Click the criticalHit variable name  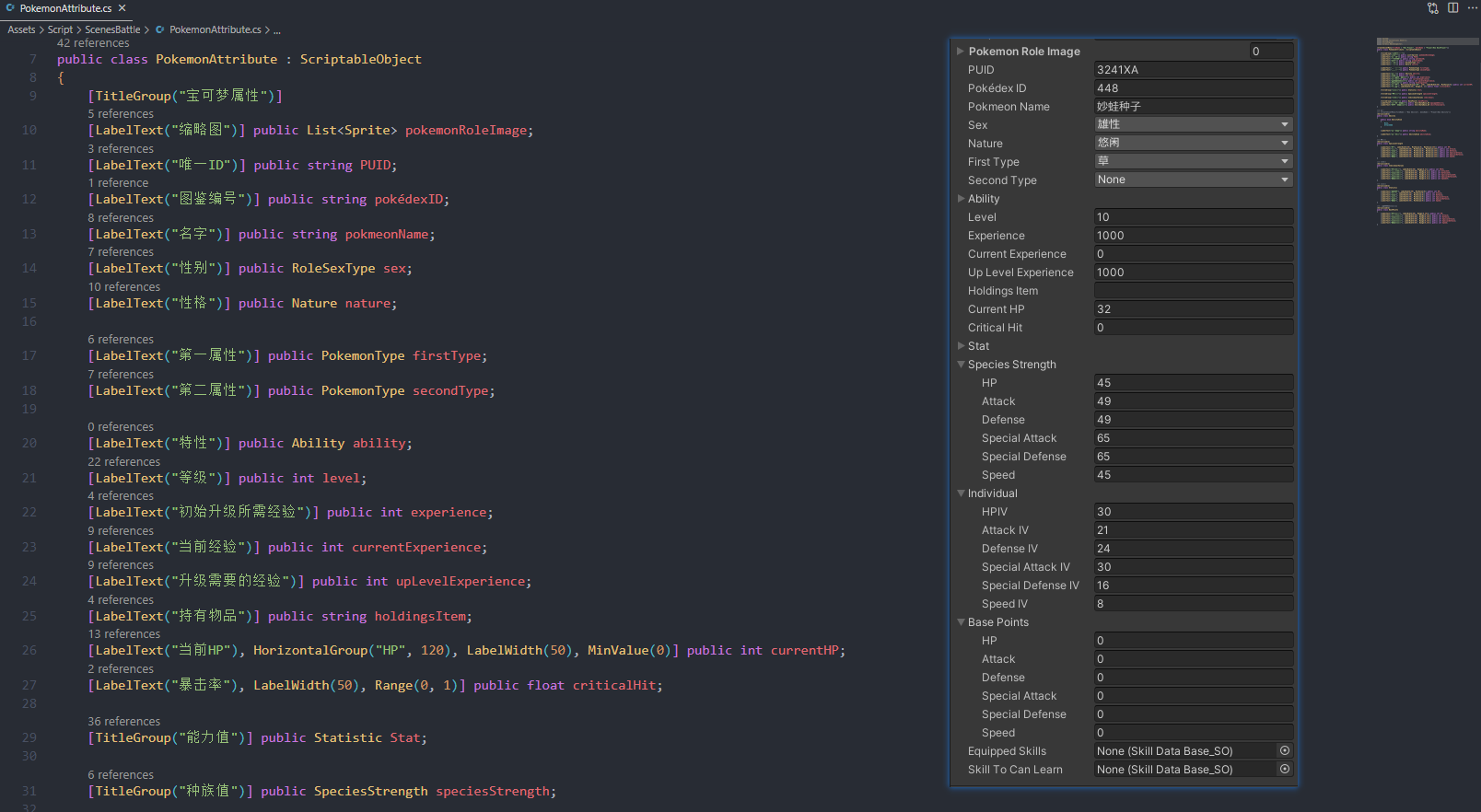(614, 685)
